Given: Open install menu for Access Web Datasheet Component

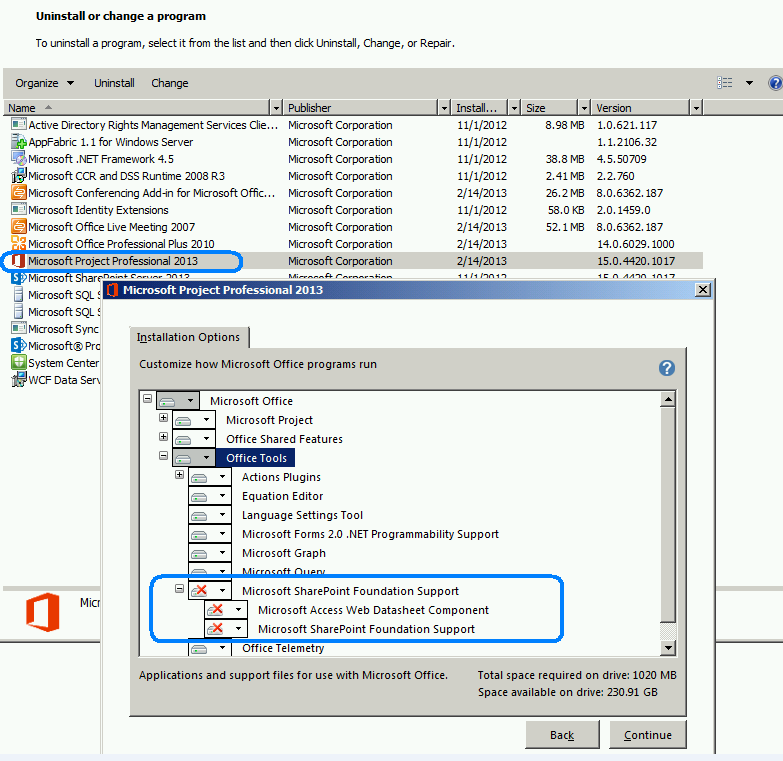Looking at the screenshot, I should [x=226, y=610].
